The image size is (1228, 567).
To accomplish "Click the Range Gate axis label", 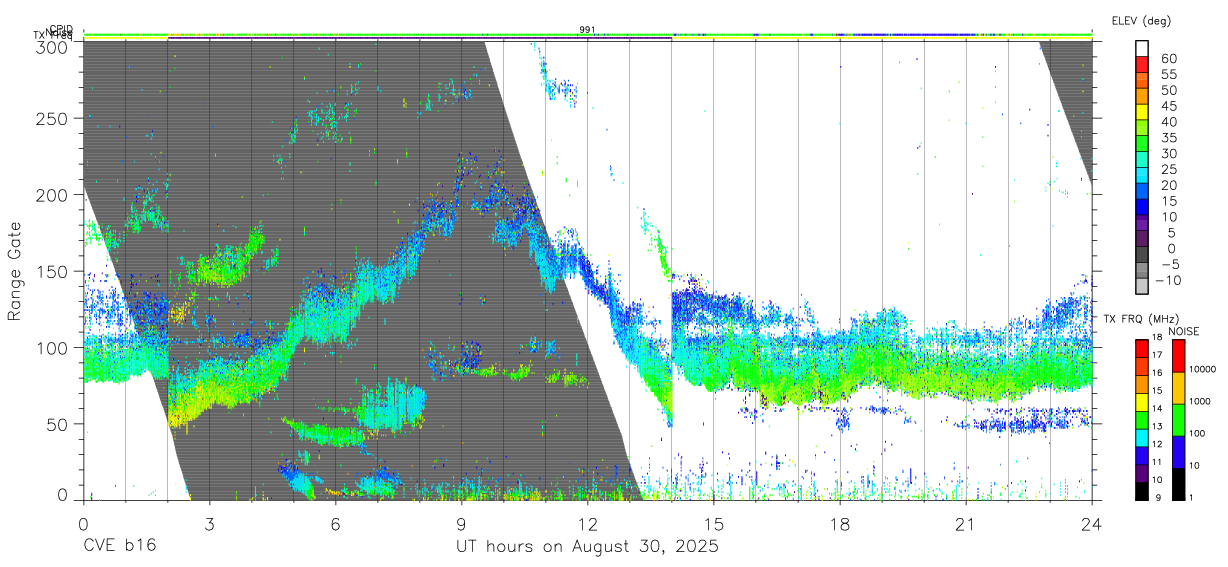I will coord(15,271).
